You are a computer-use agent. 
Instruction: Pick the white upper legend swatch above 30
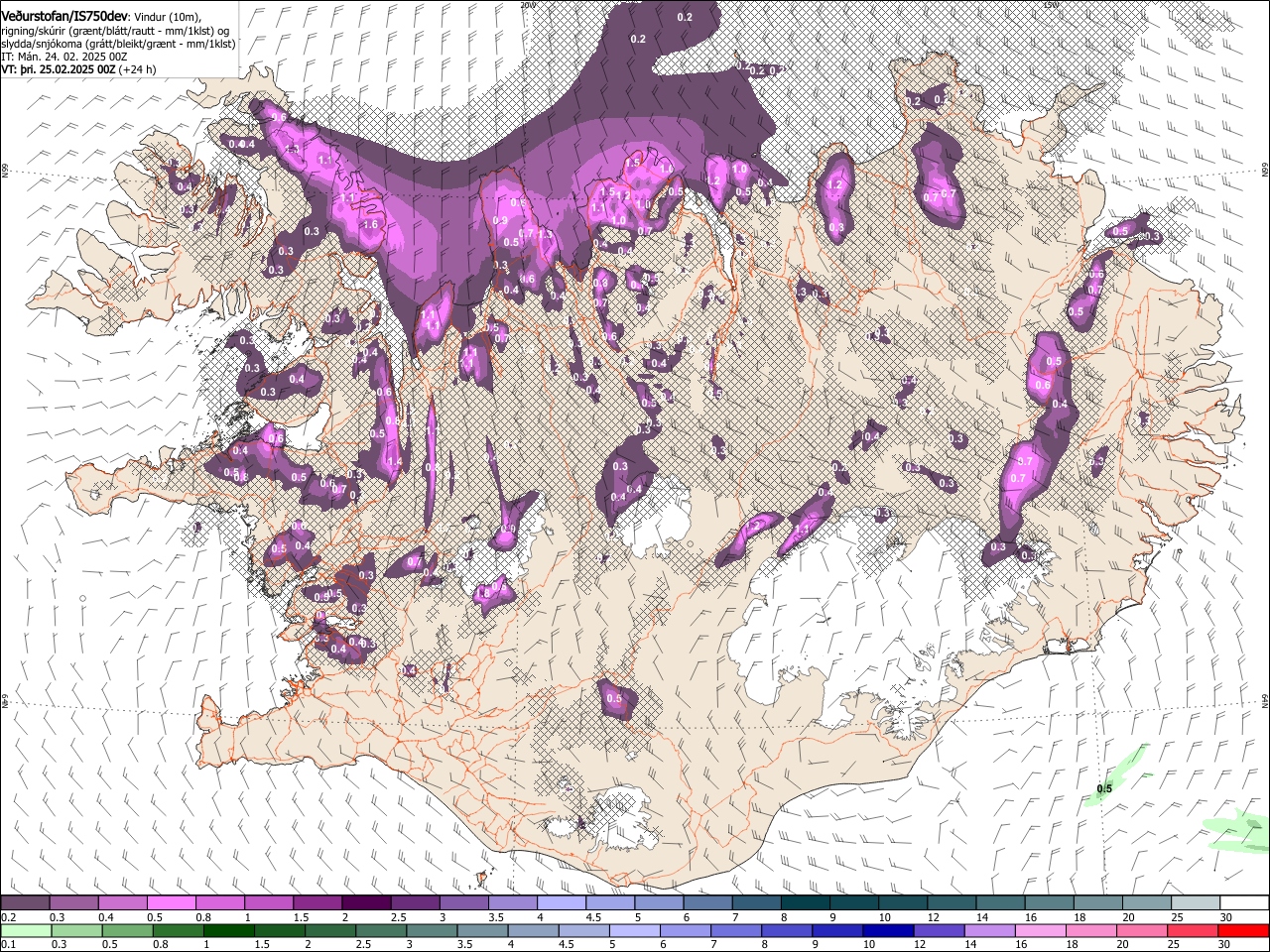(x=1244, y=903)
